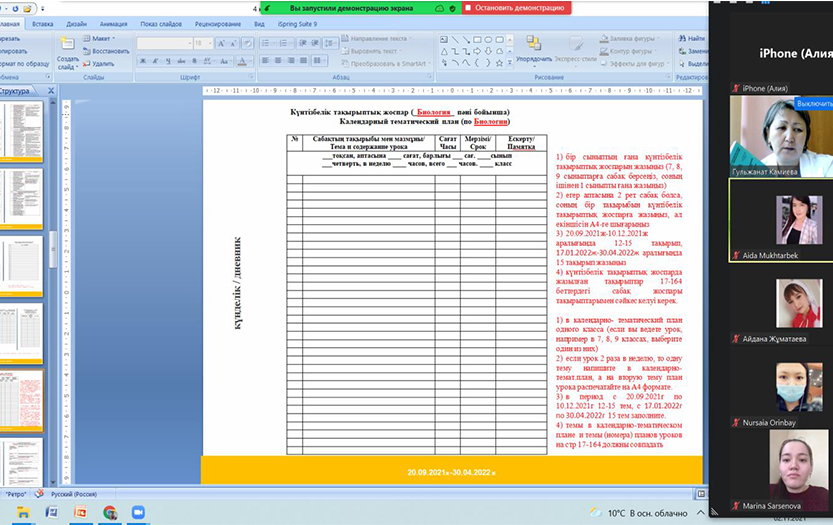This screenshot has height=525, width=833.
Task: Click the Выключить button on Гульжанат's video
Action: click(x=811, y=103)
